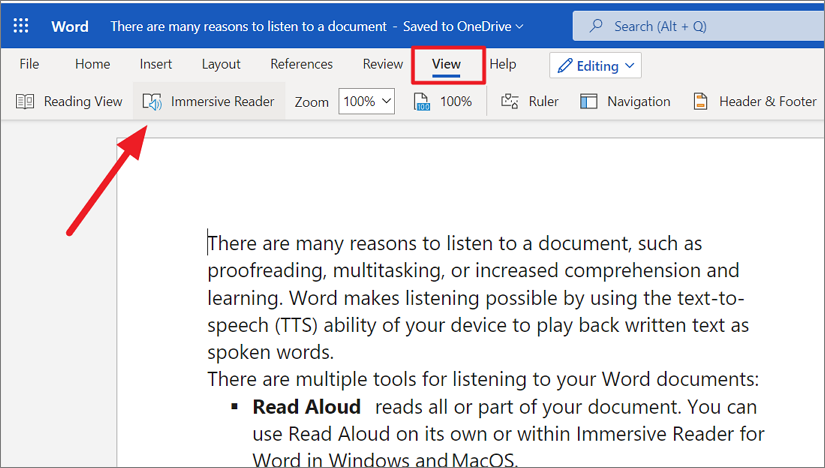Open the References tab

click(x=301, y=64)
